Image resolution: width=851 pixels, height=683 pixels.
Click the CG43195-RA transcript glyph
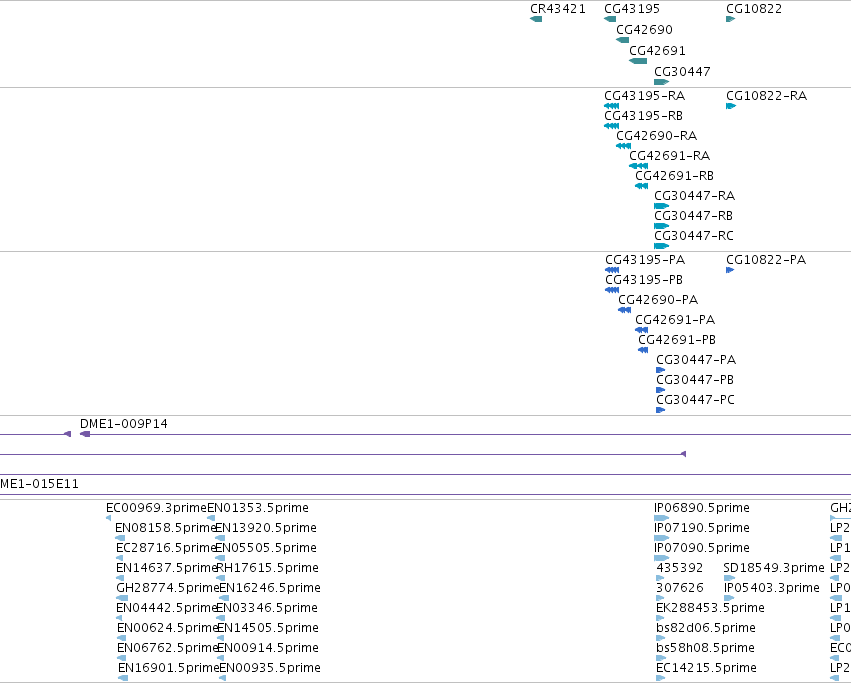coord(612,106)
